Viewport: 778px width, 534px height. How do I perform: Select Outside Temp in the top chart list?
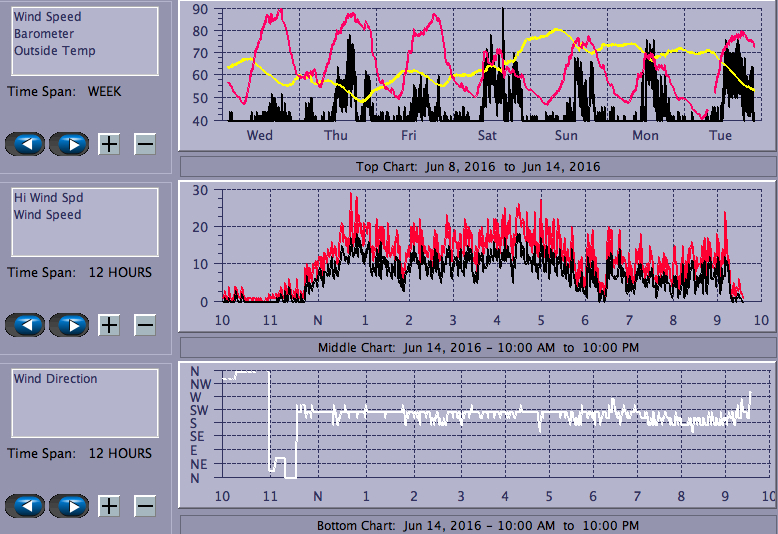pos(54,51)
